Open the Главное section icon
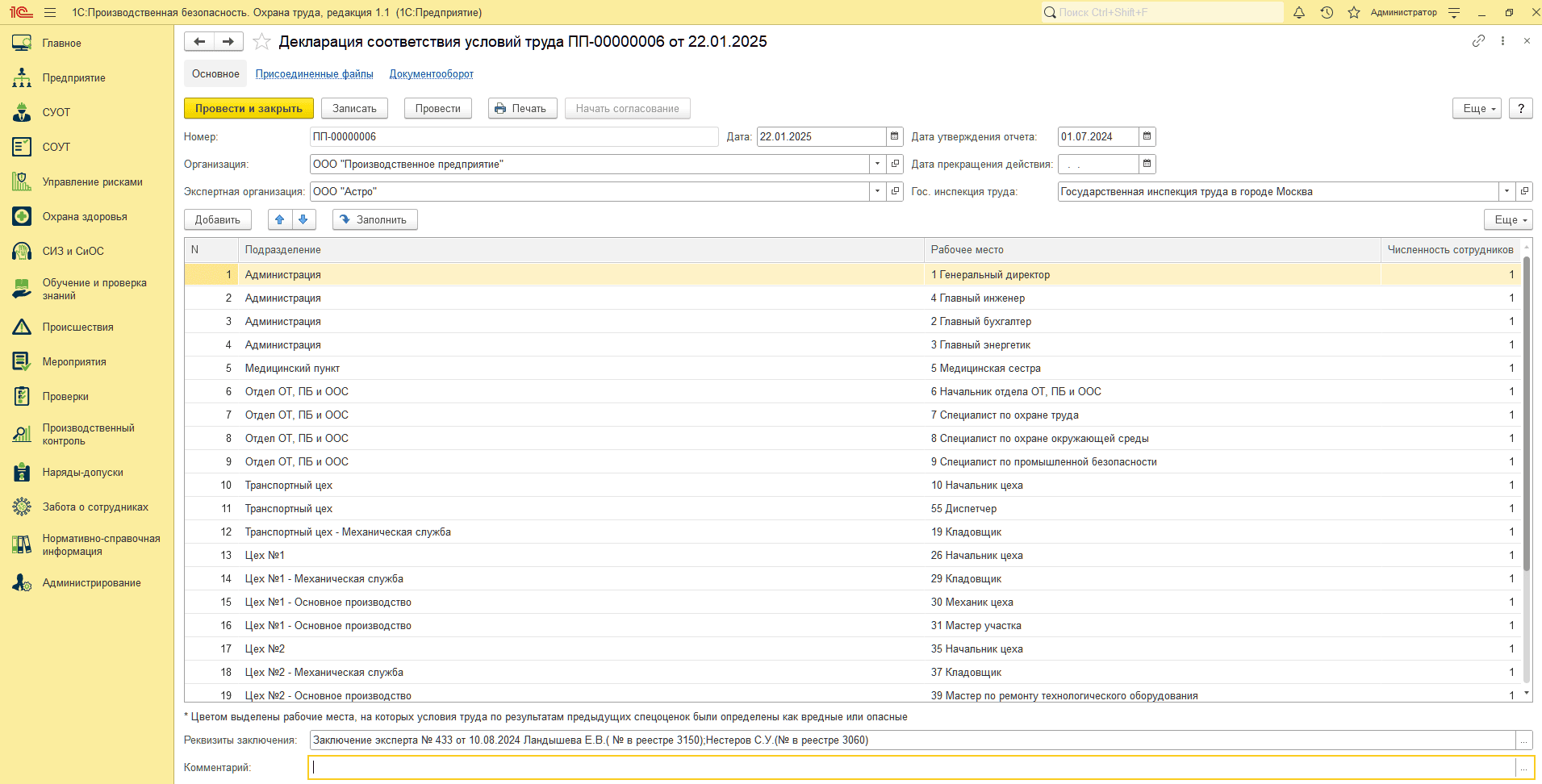The image size is (1542, 784). (22, 44)
